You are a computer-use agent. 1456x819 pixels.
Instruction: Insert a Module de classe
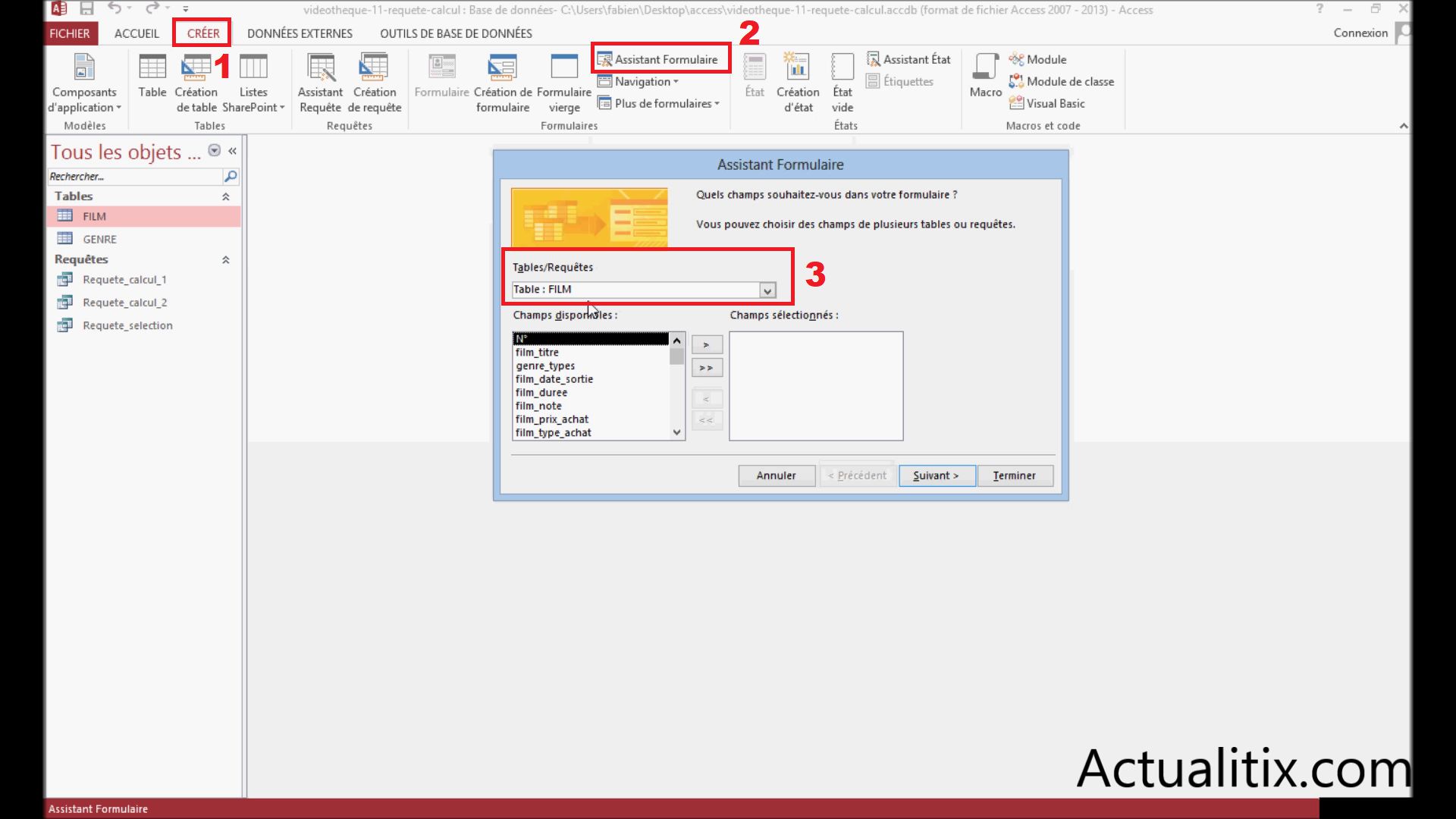(1062, 81)
